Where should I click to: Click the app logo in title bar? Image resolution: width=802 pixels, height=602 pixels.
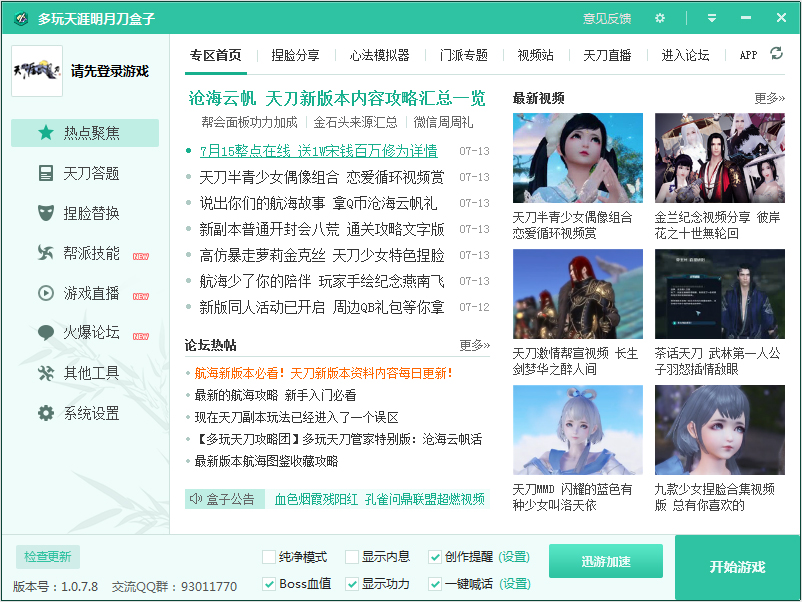click(20, 19)
